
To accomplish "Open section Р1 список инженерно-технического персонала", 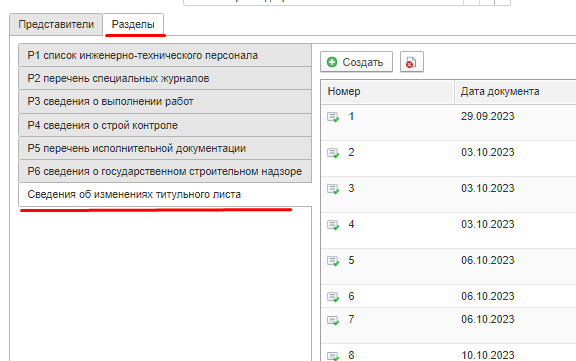I will [x=165, y=55].
